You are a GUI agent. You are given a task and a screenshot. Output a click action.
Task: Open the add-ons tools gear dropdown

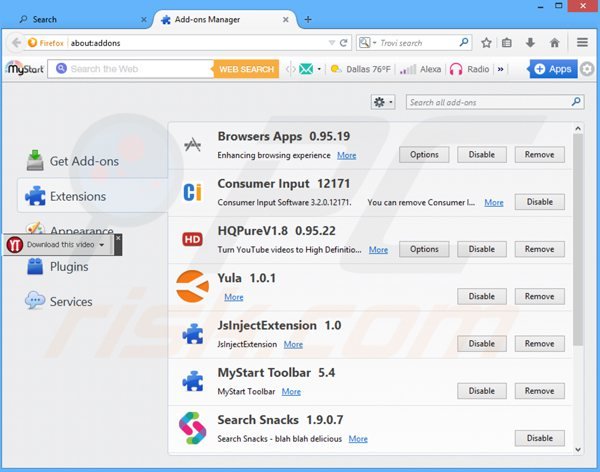point(383,102)
